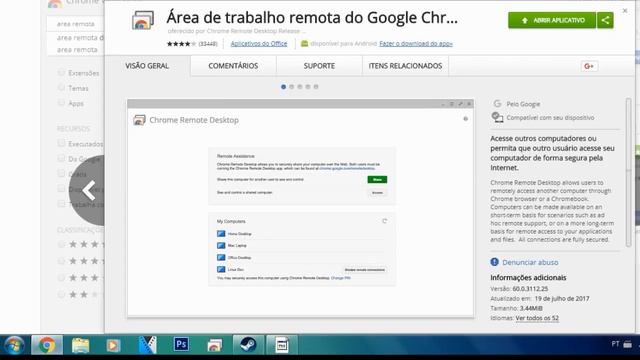Click the star rating in the header
Viewport: 640px width, 360px height.
pyautogui.click(x=181, y=44)
